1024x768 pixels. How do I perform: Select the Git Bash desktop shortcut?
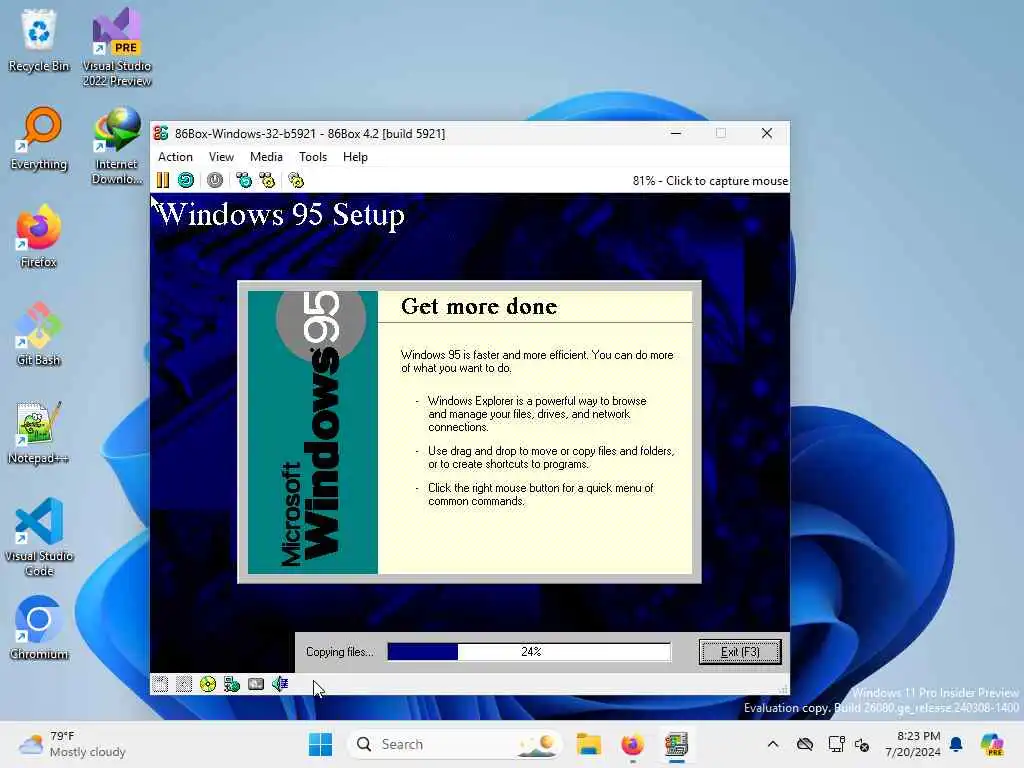39,334
